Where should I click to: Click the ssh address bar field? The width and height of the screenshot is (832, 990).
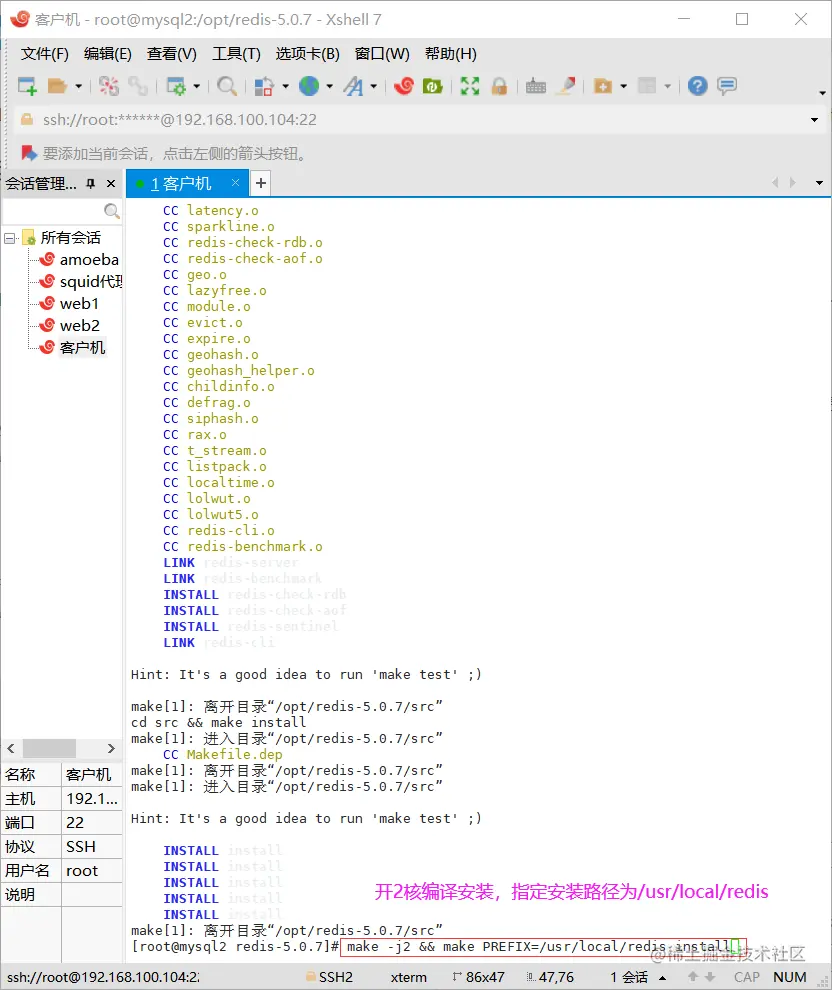410,120
